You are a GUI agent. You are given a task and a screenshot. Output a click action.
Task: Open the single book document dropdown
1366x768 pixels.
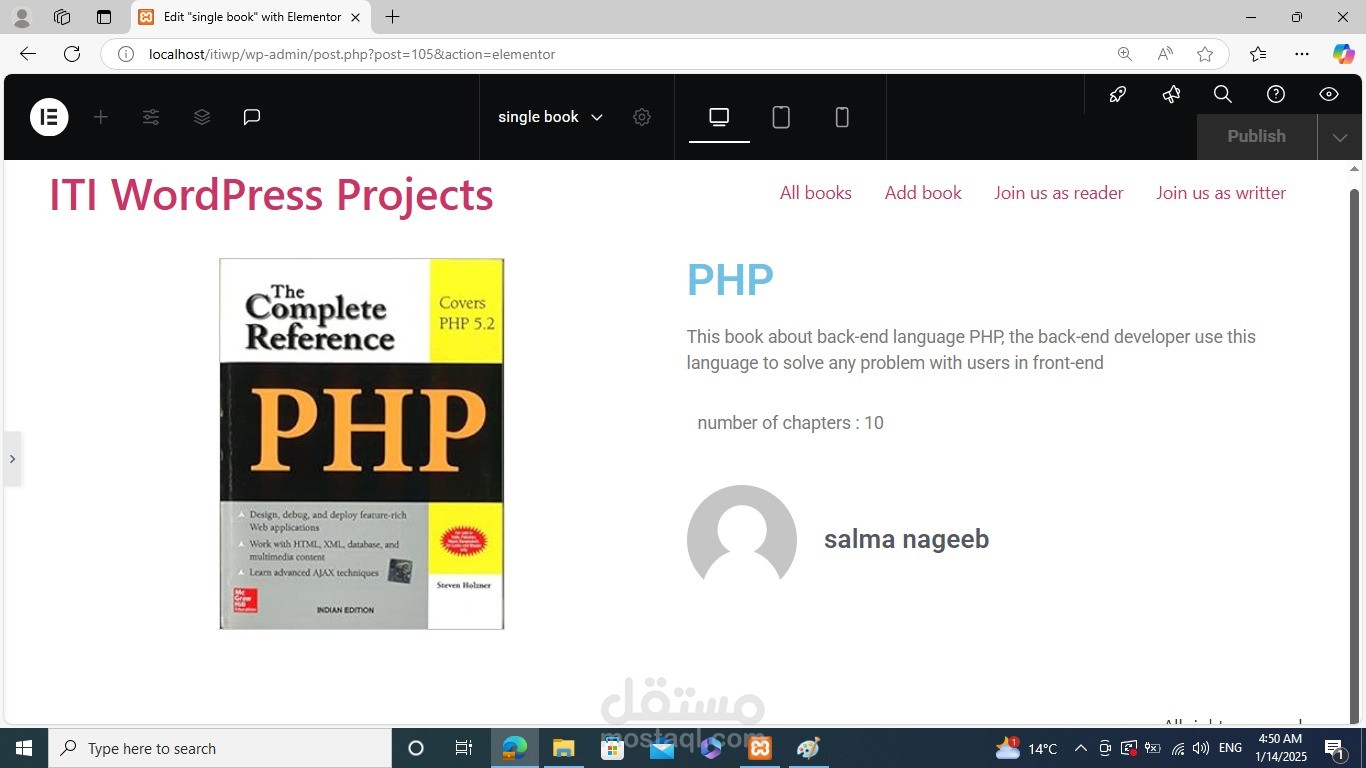pyautogui.click(x=550, y=117)
